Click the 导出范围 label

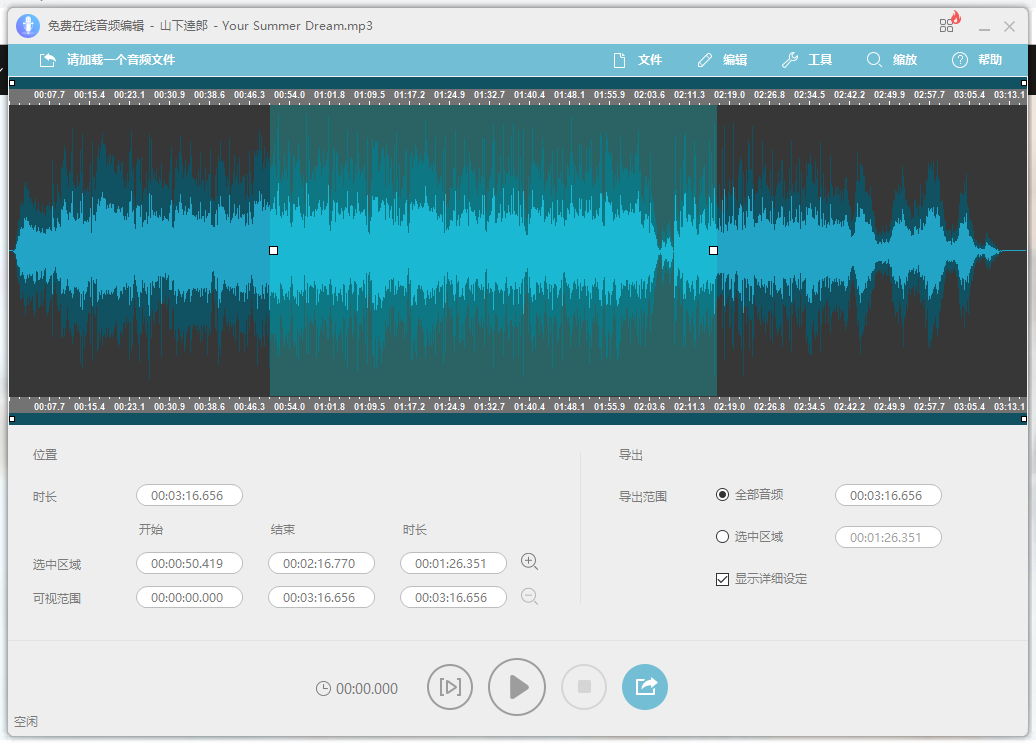point(642,496)
